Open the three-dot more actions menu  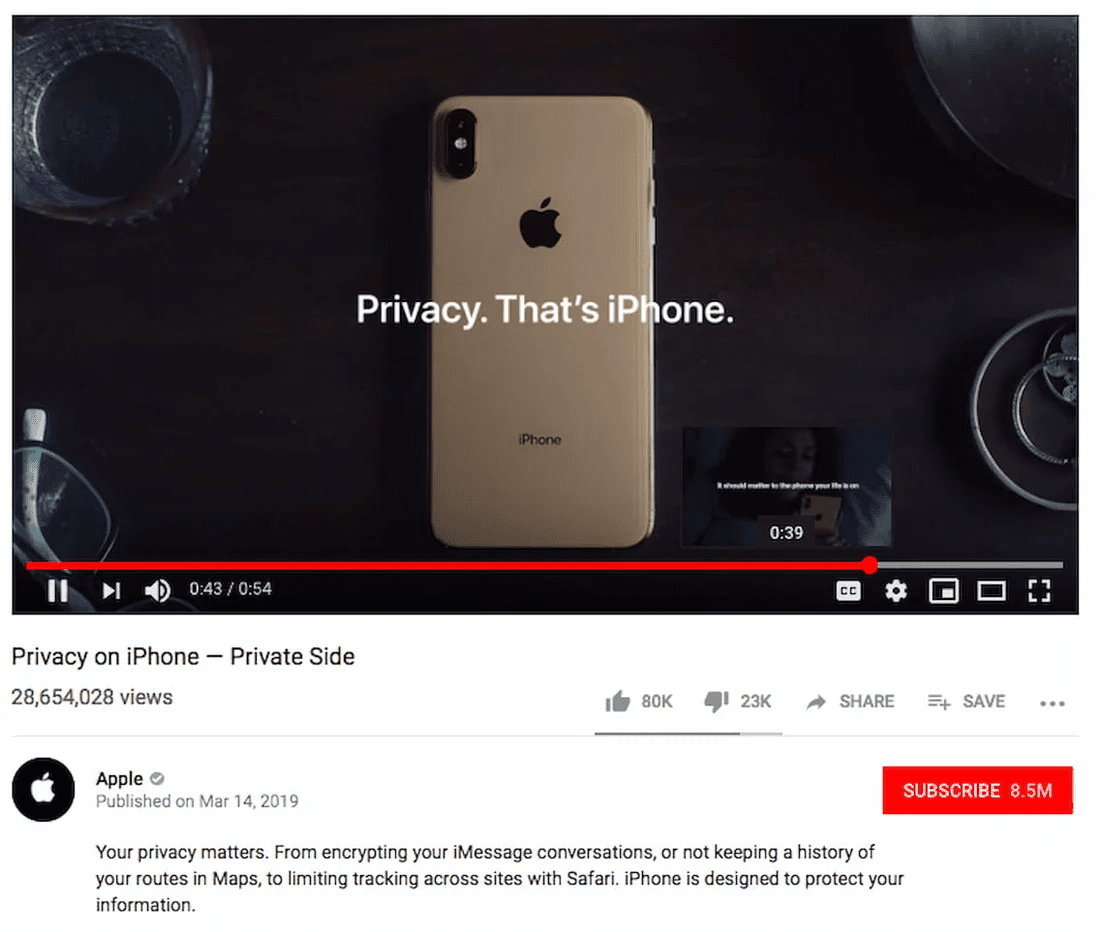pos(1052,703)
